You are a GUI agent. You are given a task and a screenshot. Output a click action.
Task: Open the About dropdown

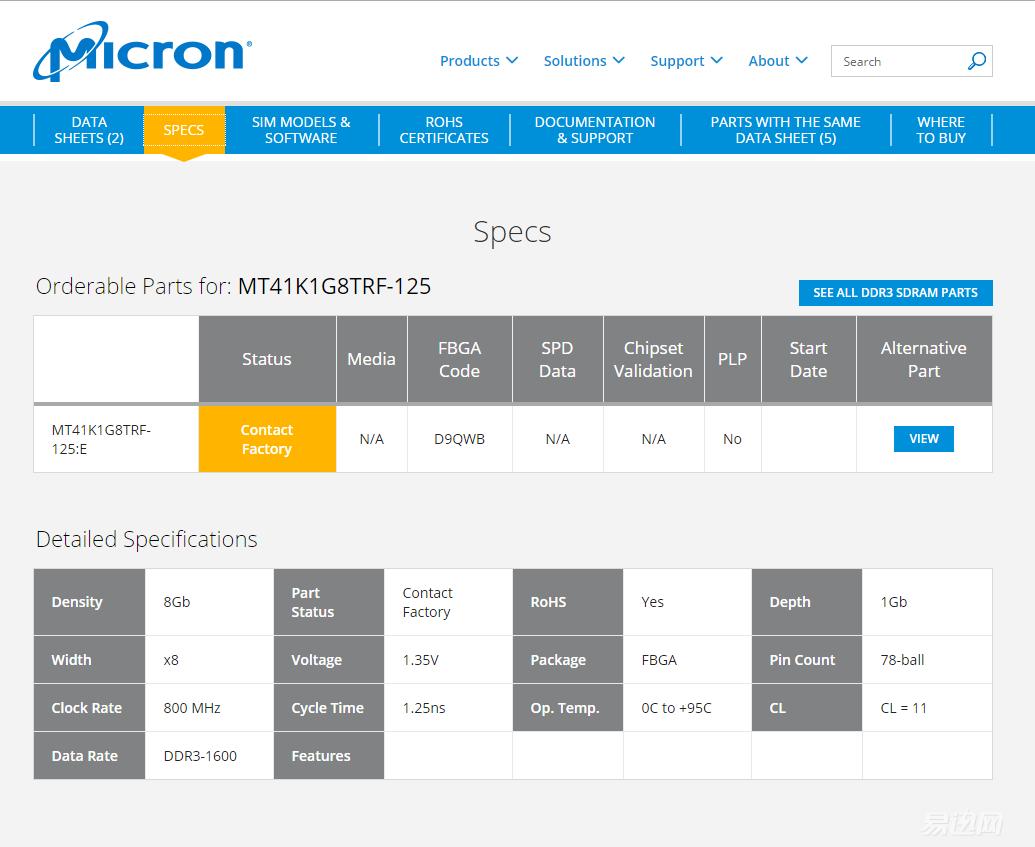point(777,61)
